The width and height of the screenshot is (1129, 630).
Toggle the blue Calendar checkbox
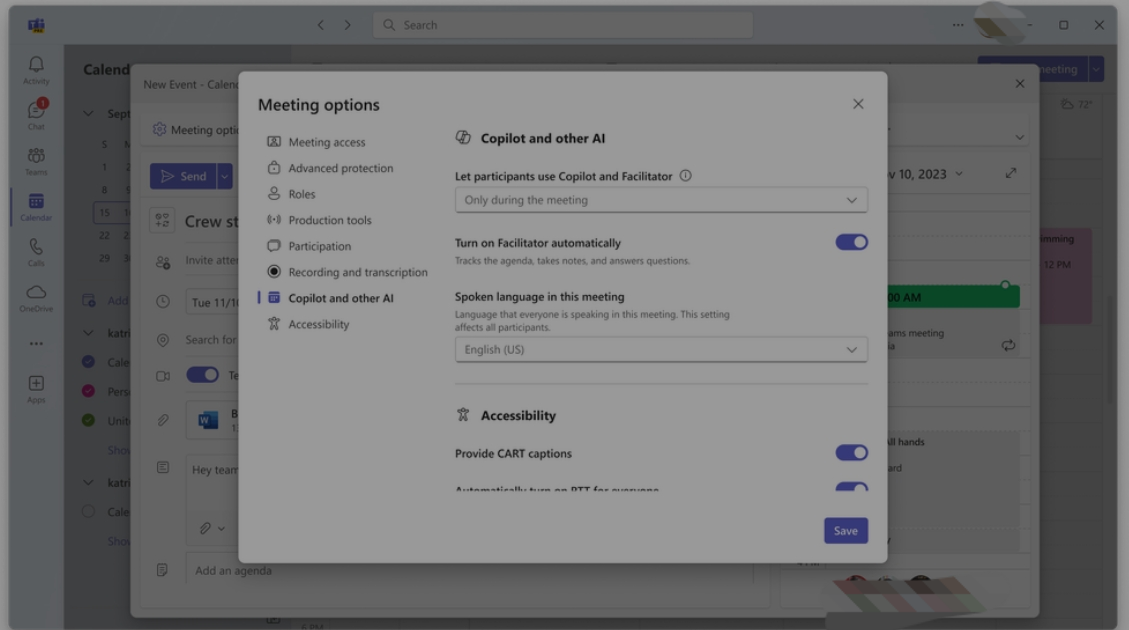(x=88, y=361)
